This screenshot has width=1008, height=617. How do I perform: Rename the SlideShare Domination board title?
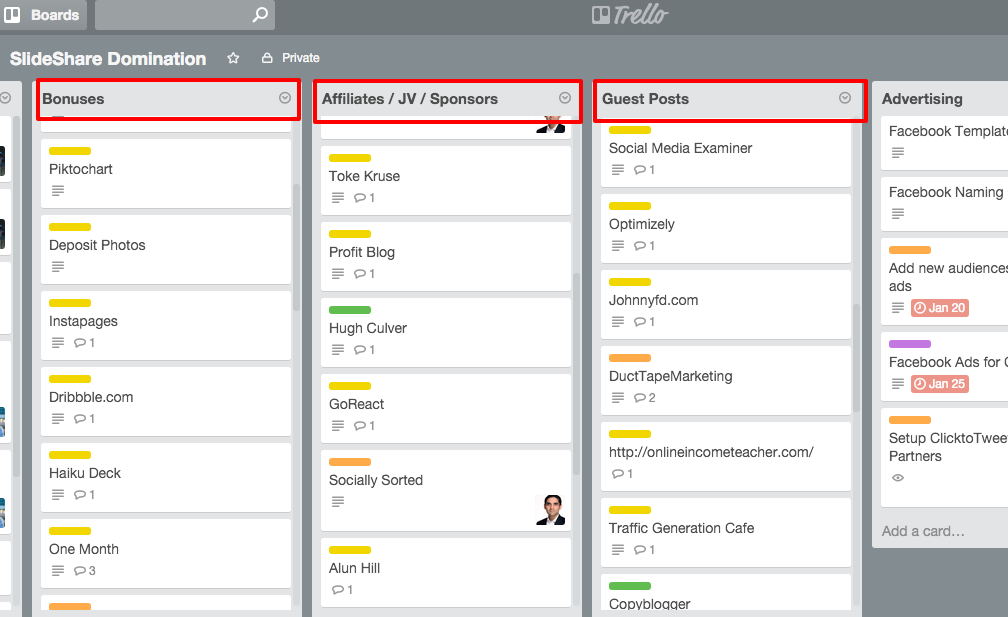[108, 58]
